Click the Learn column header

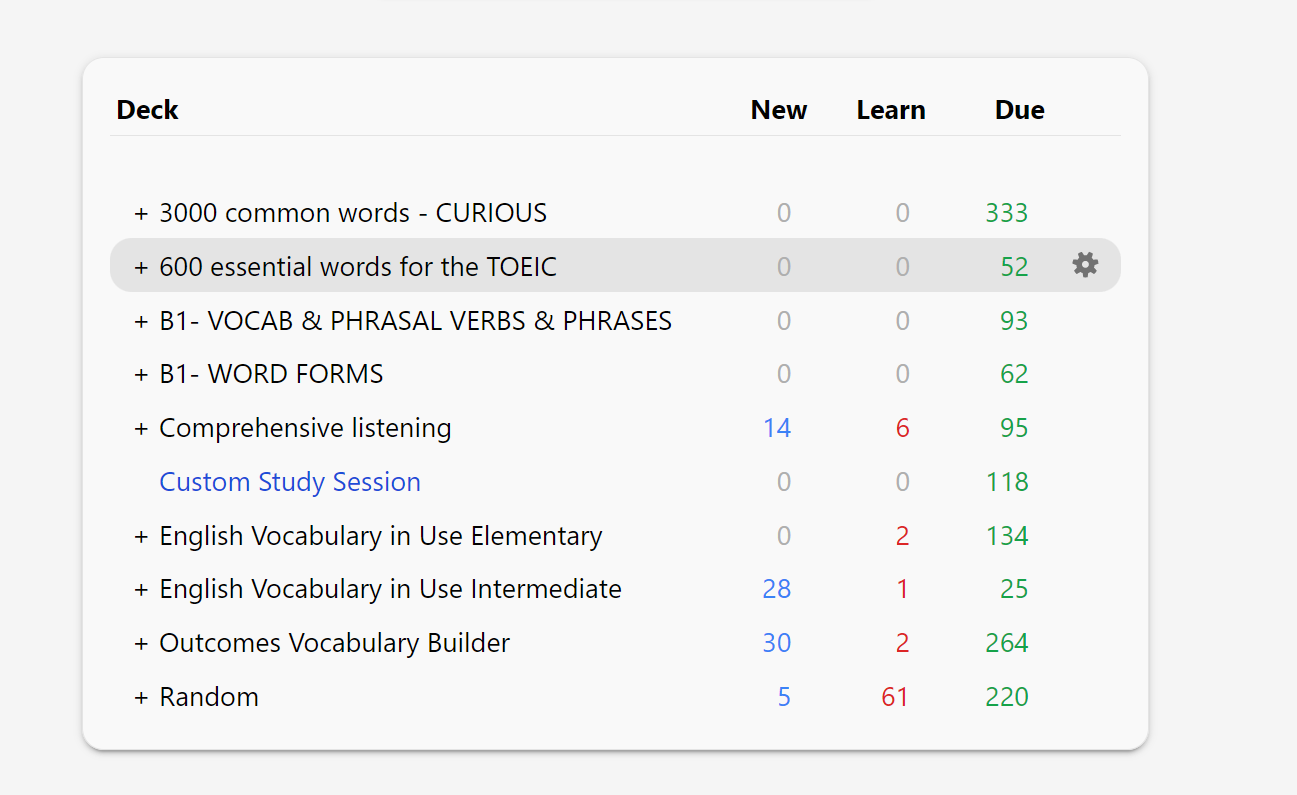tap(891, 110)
